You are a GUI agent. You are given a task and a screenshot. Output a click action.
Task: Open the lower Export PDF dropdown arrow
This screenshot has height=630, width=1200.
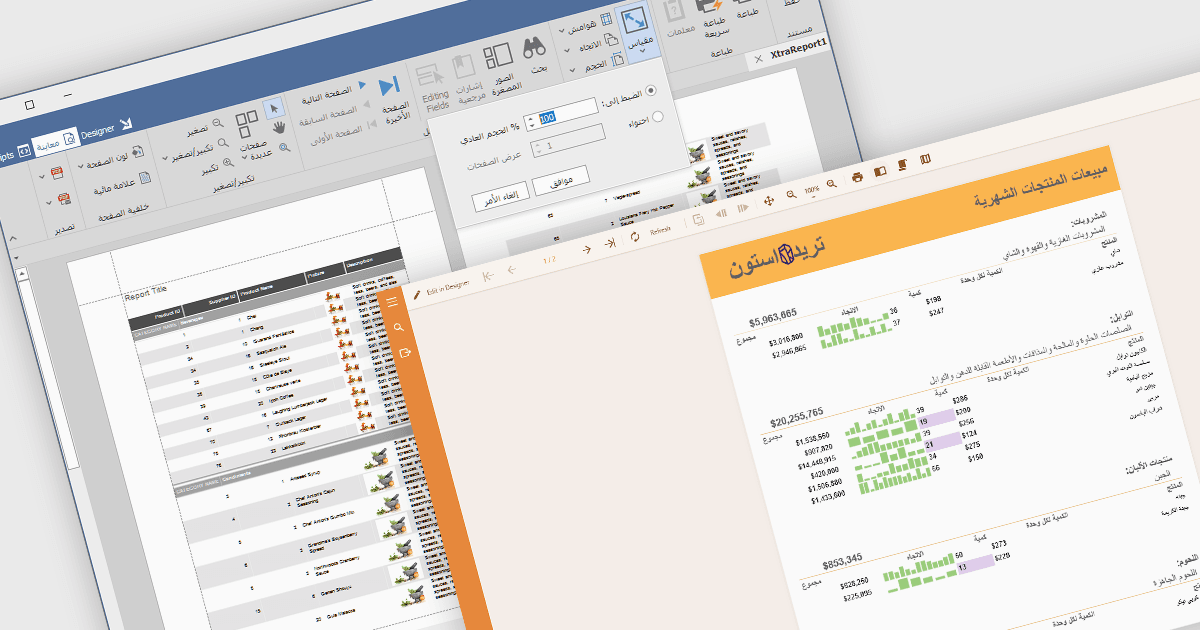[x=48, y=201]
